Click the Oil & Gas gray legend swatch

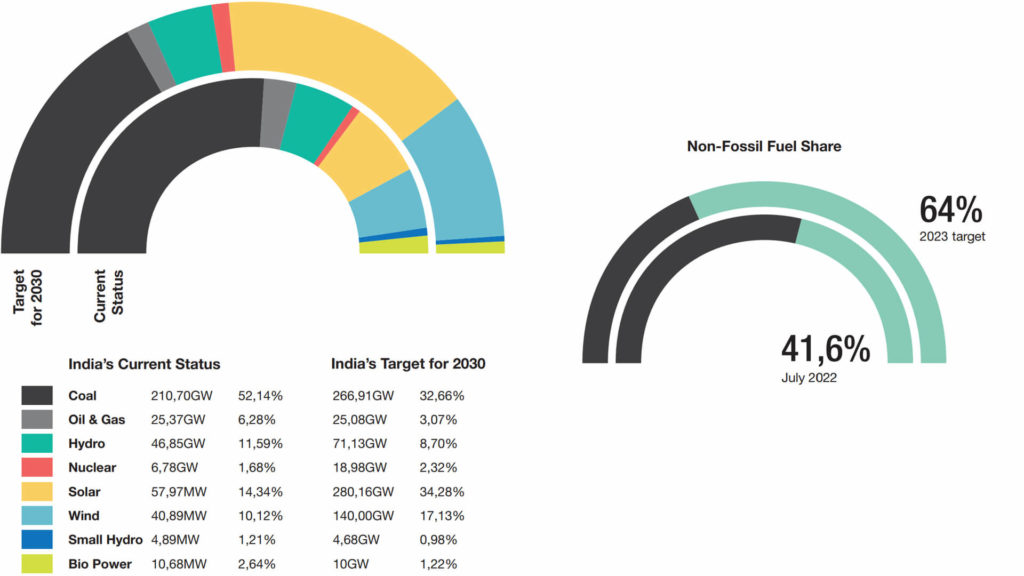pos(37,419)
